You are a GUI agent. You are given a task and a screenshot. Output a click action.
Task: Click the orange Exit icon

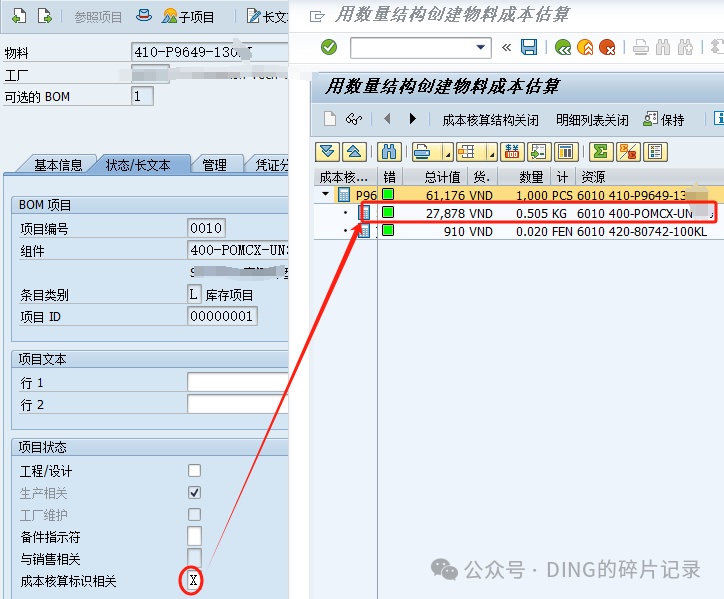coord(585,47)
